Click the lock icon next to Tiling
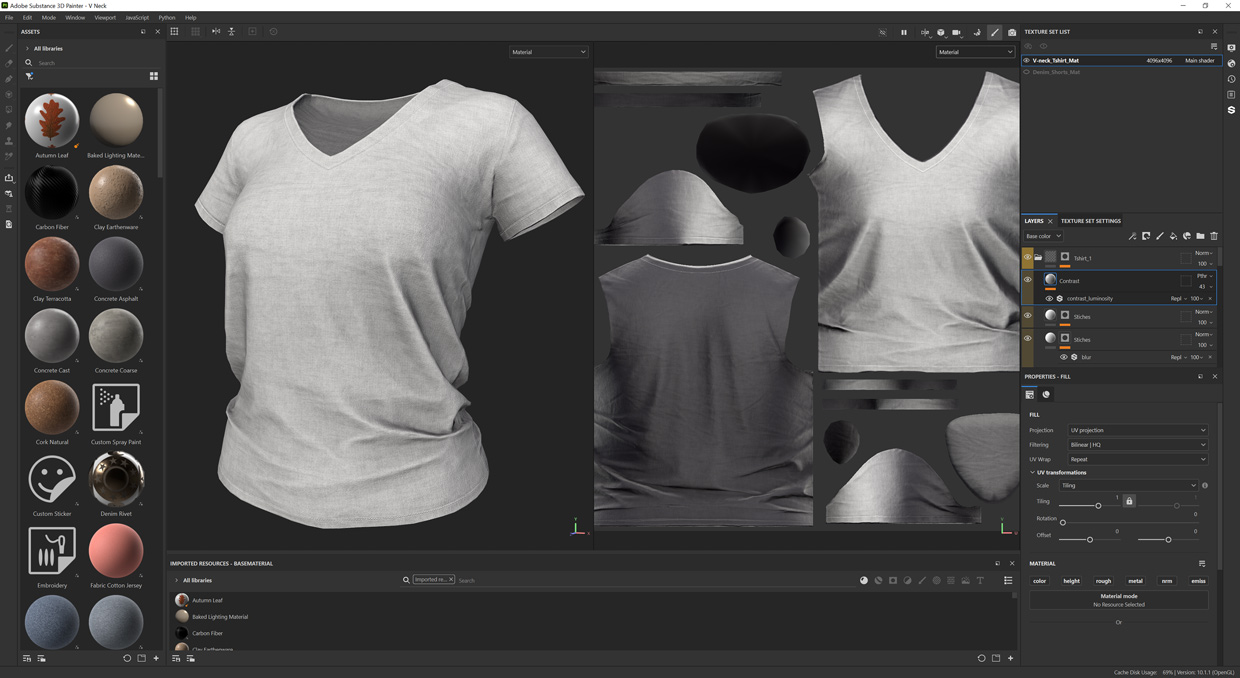The width and height of the screenshot is (1240, 678). (1129, 501)
